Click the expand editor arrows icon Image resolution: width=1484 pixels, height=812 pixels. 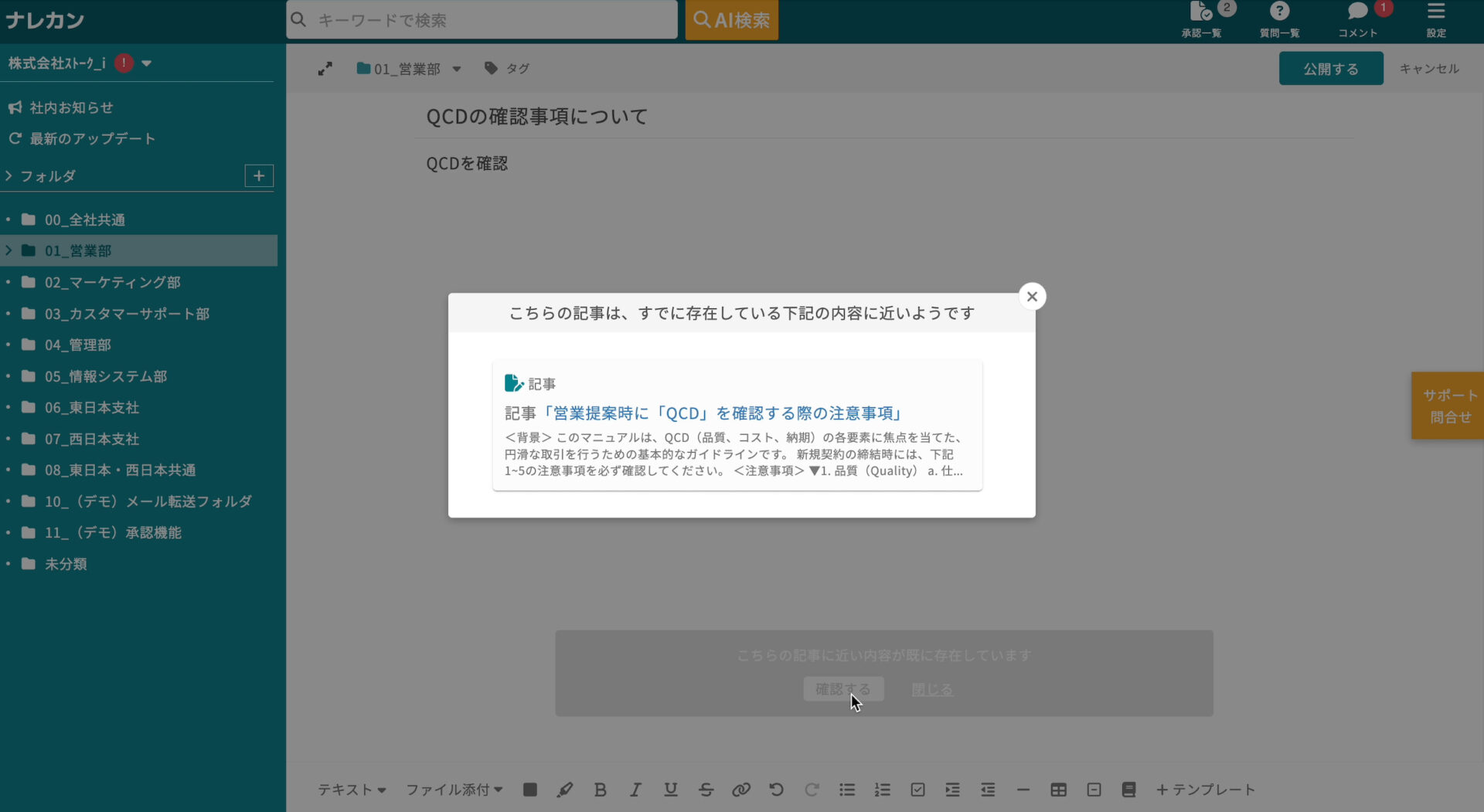tap(325, 68)
